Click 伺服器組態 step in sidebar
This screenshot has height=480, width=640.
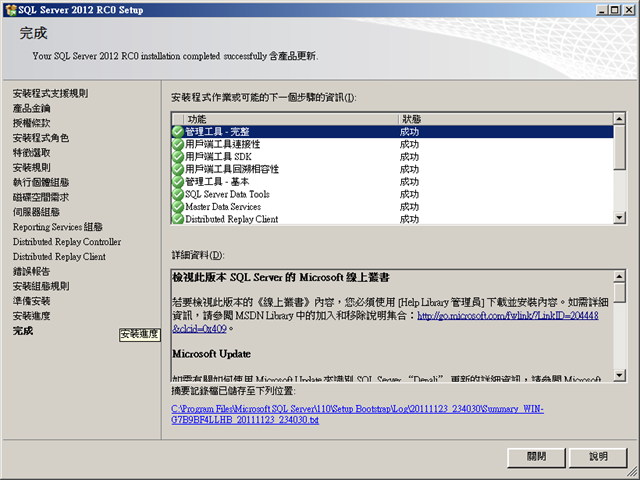36,212
